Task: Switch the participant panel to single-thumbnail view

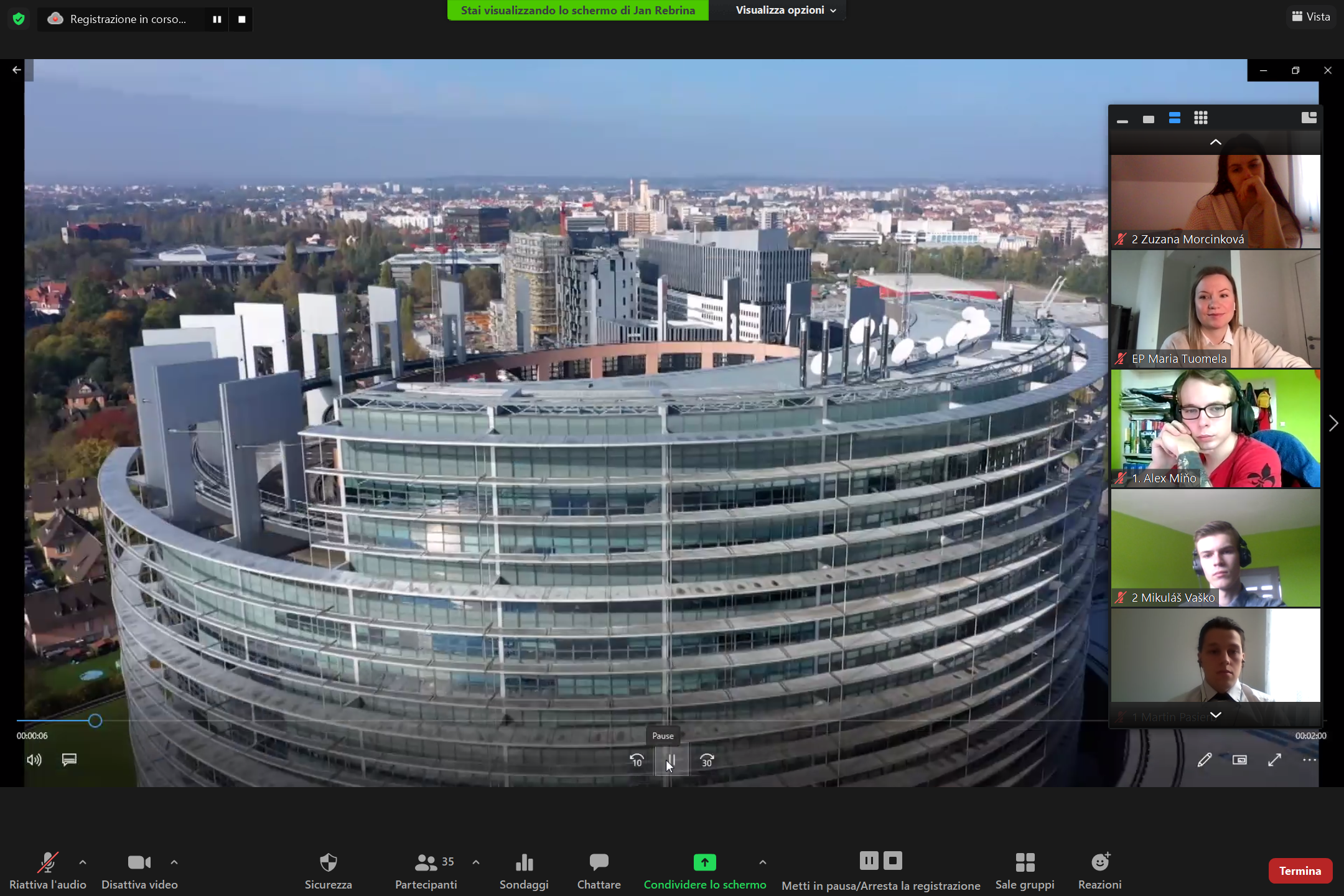Action: point(1149,118)
